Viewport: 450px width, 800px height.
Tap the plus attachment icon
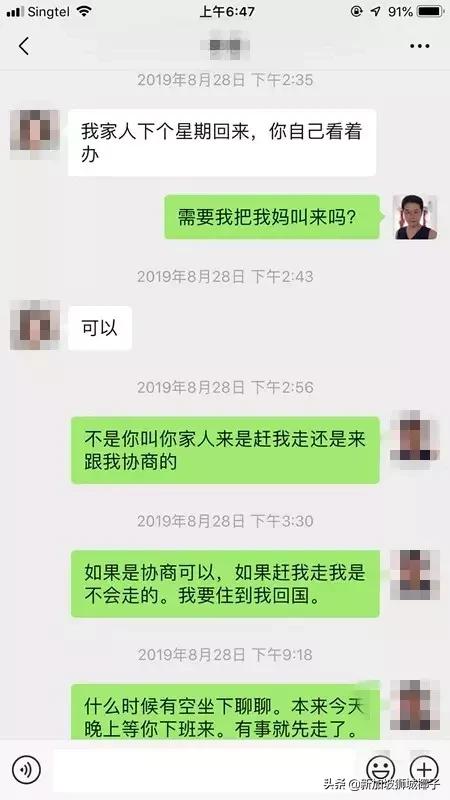point(424,769)
